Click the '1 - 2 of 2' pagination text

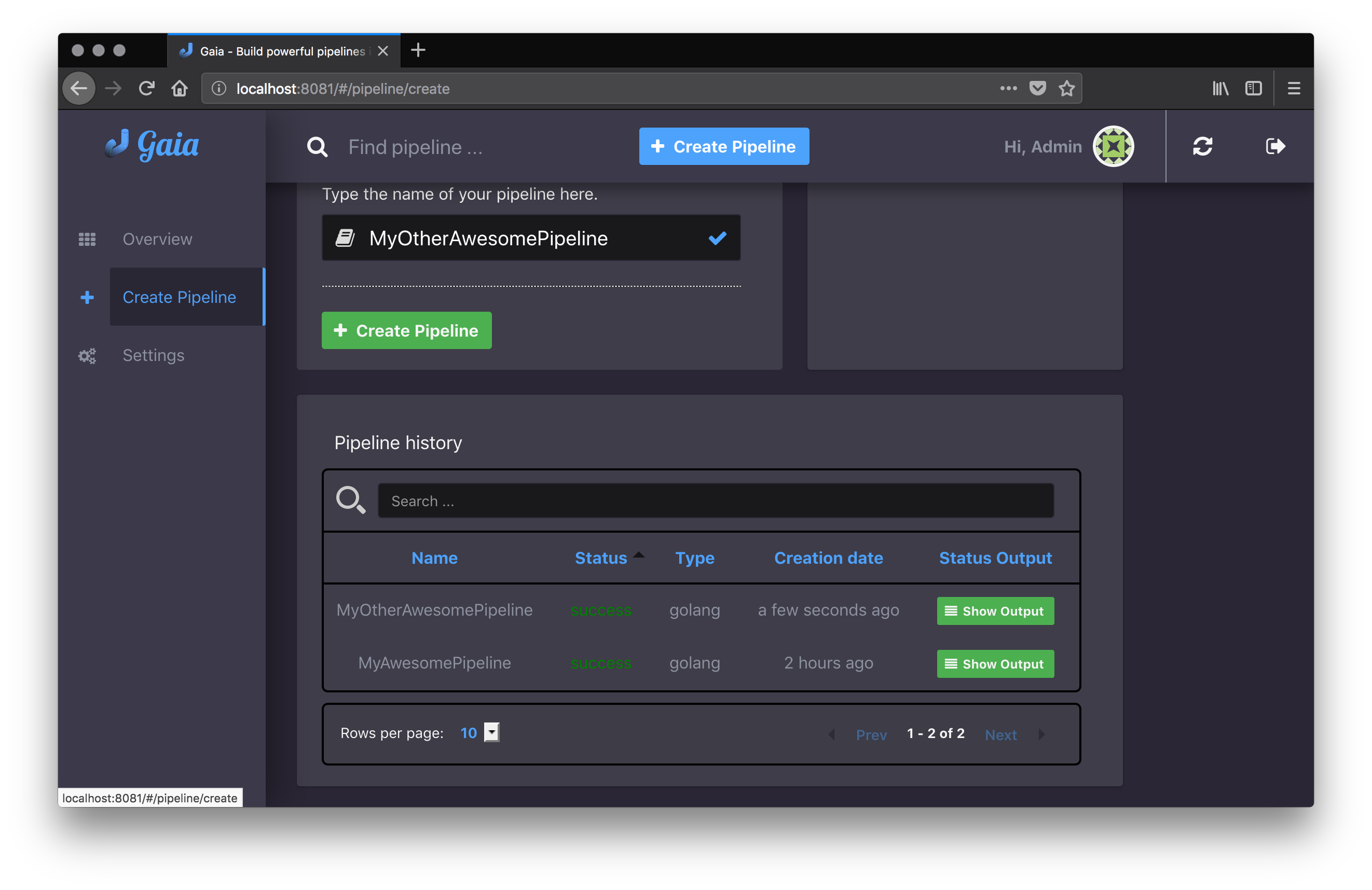click(935, 733)
